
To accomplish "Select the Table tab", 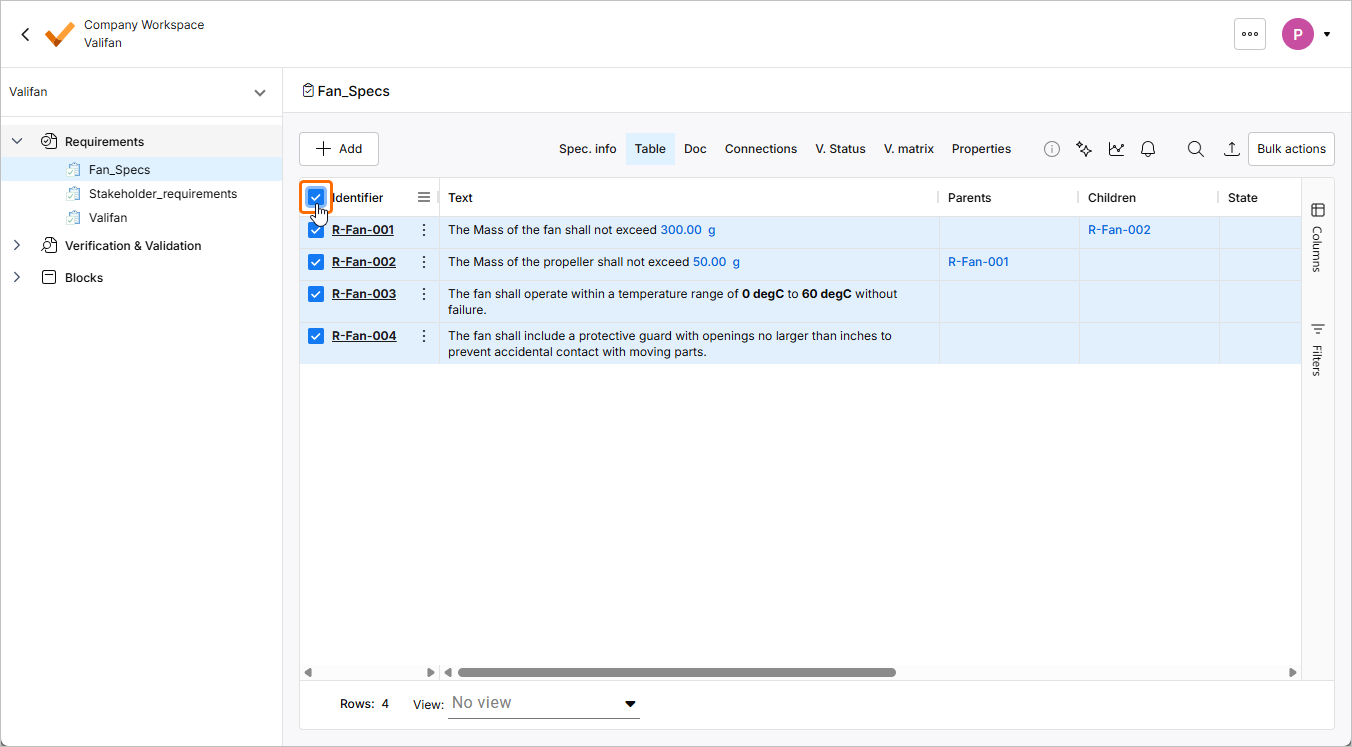I will 650,149.
